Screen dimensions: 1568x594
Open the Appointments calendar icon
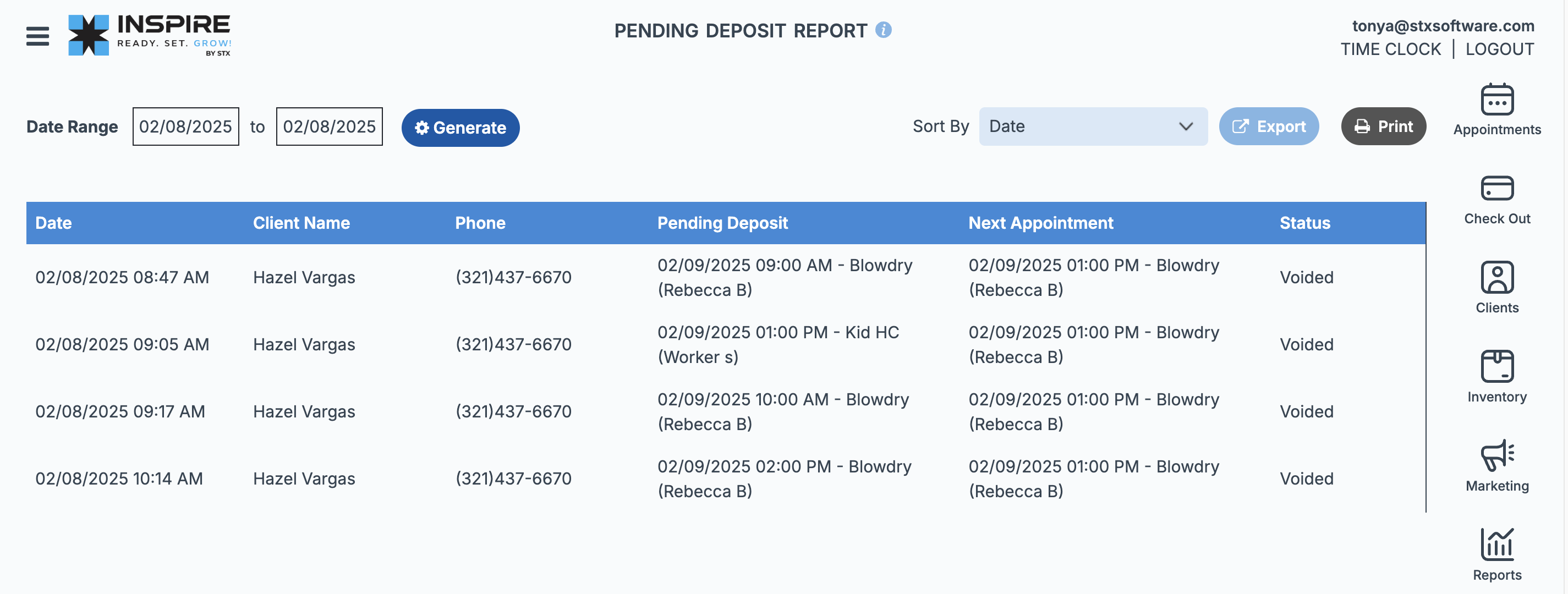coord(1497,100)
